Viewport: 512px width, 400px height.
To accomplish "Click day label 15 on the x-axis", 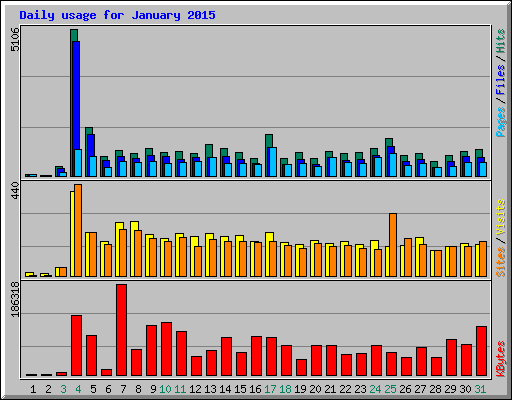I will pos(240,389).
